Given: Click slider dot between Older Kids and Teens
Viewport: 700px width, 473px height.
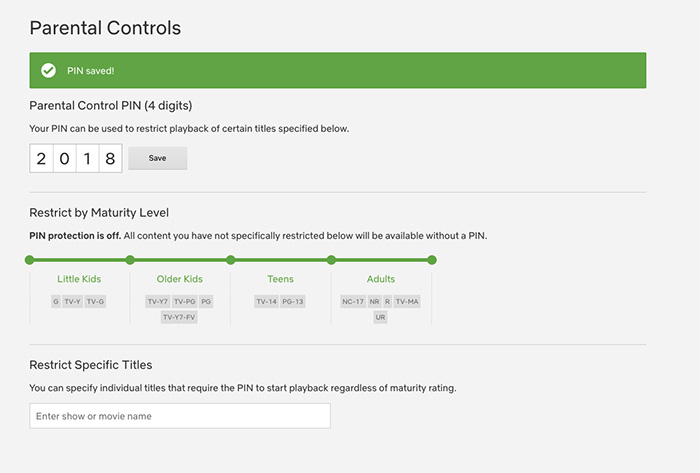Looking at the screenshot, I should tap(231, 260).
